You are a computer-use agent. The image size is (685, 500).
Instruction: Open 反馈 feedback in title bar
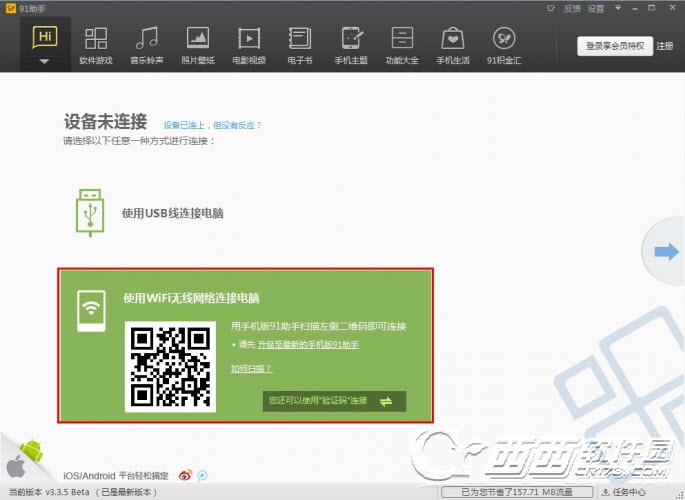[x=572, y=8]
